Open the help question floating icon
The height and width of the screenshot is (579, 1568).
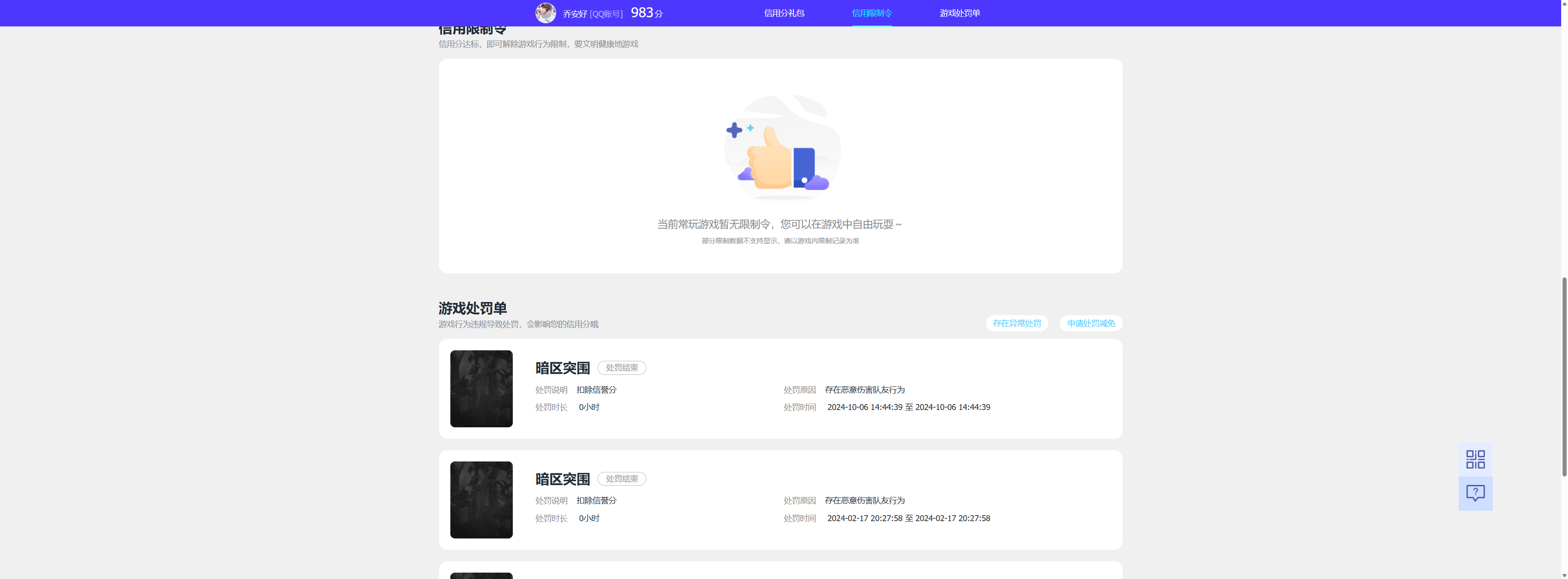[x=1475, y=493]
